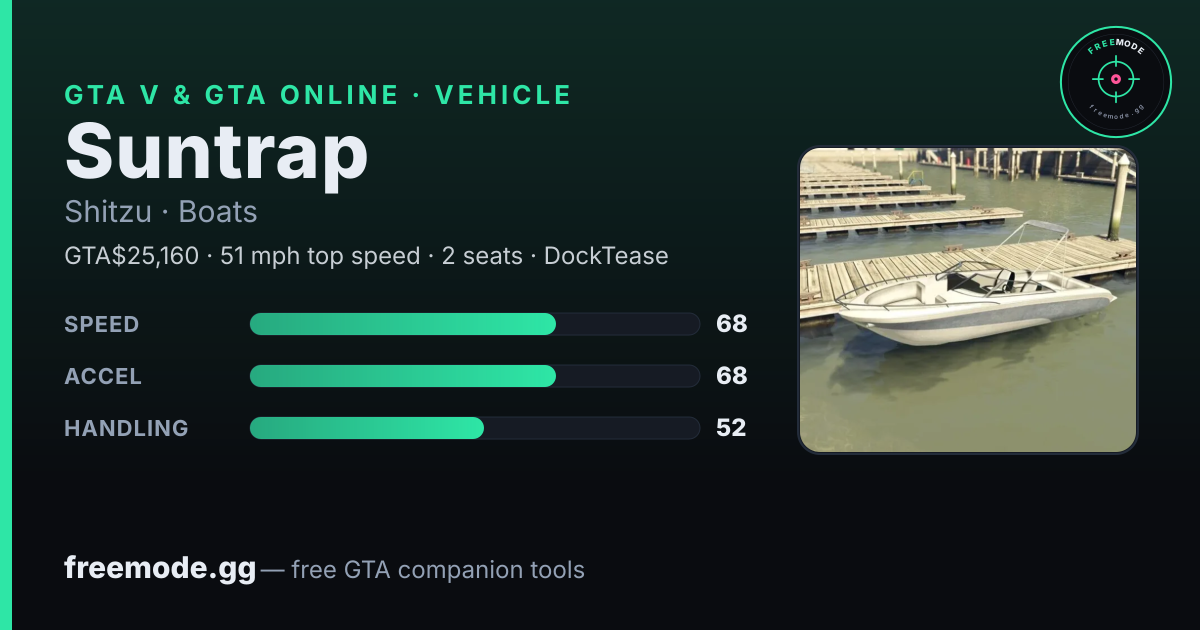Click the GTA$25,160 price text
Viewport: 1200px width, 630px height.
tap(132, 256)
